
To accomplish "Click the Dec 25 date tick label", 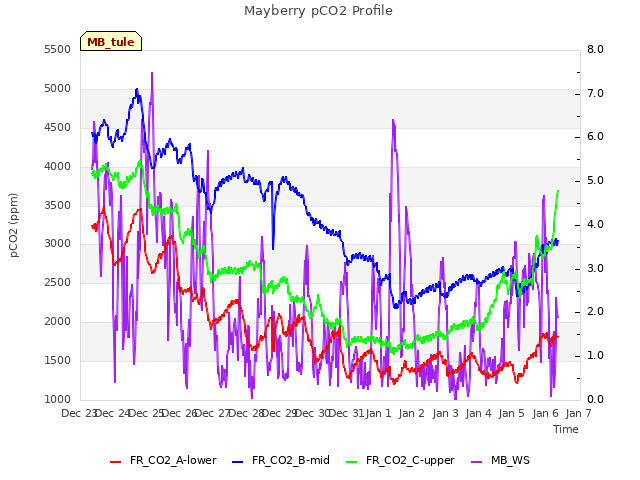I will 147,413.
